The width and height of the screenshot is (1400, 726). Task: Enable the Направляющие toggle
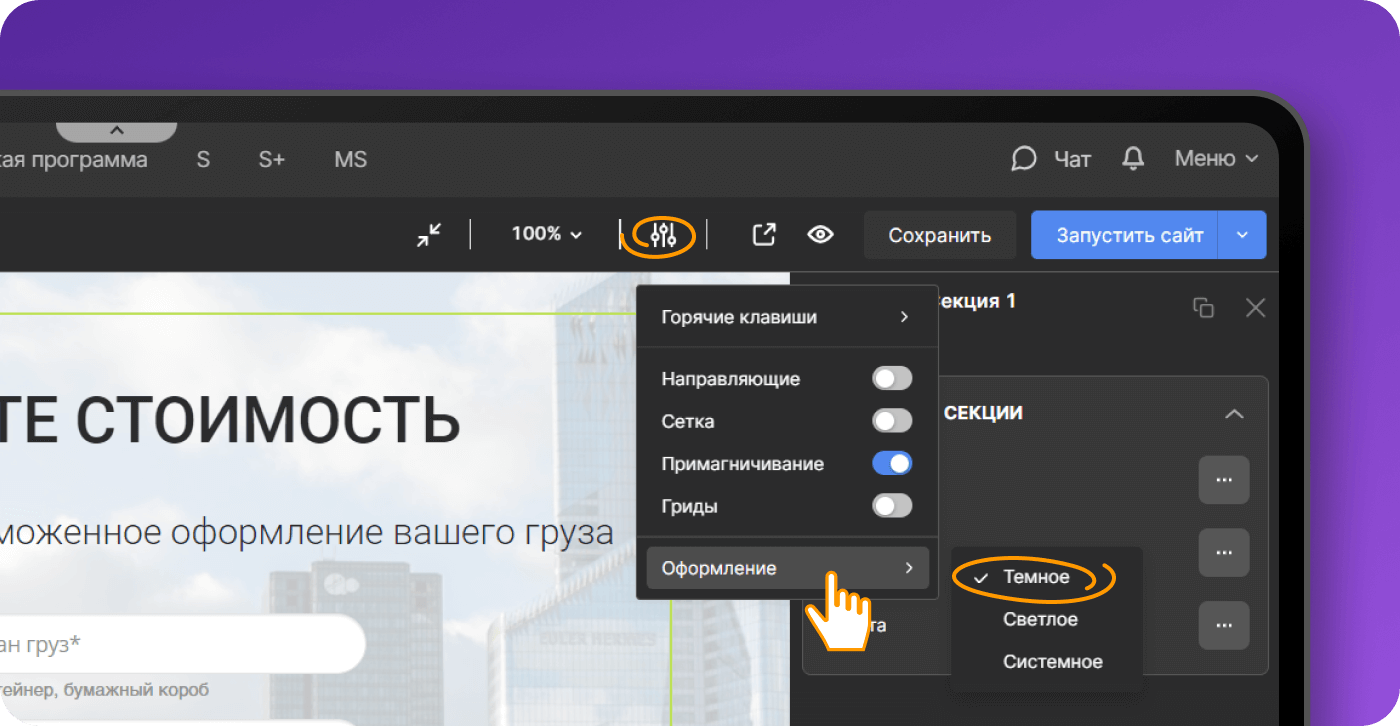click(x=891, y=379)
